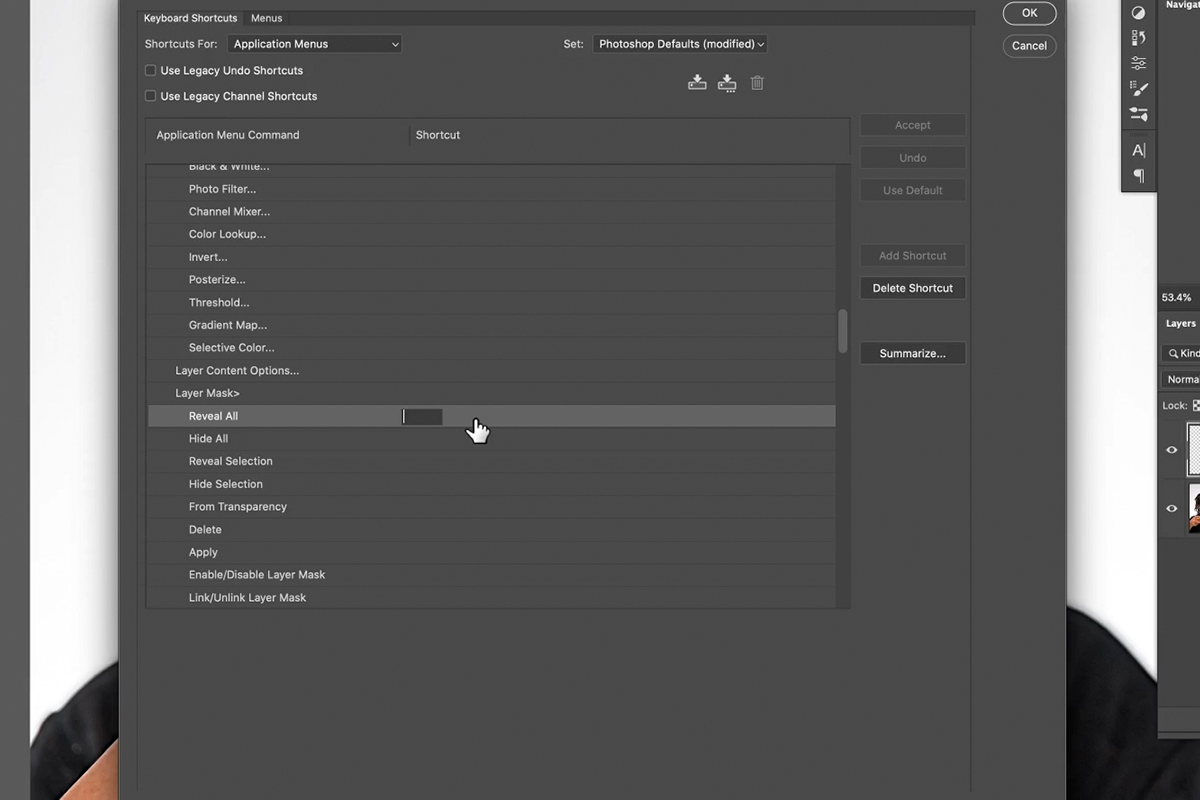The width and height of the screenshot is (1200, 800).
Task: Open the Brush Settings panel icon
Action: tap(1138, 88)
